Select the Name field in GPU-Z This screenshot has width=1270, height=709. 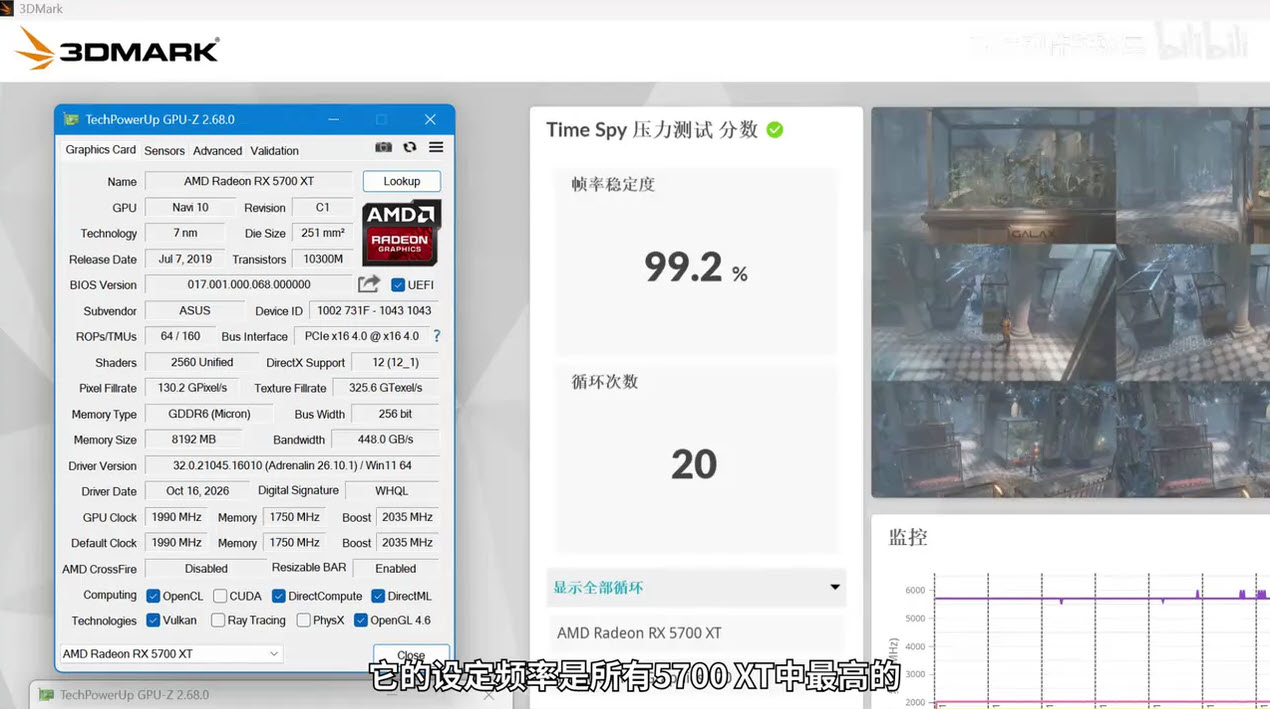click(249, 181)
